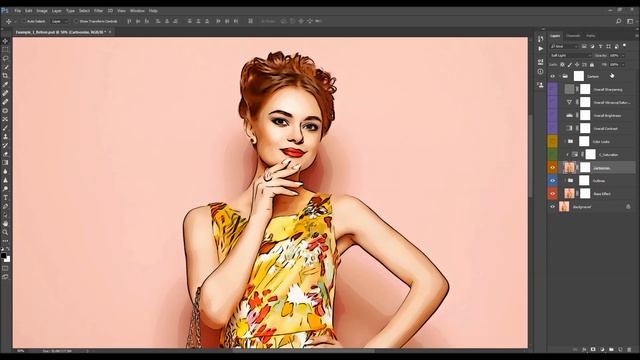Open the blend mode dropdown (Soft Light)
This screenshot has width=640, height=360.
point(571,56)
